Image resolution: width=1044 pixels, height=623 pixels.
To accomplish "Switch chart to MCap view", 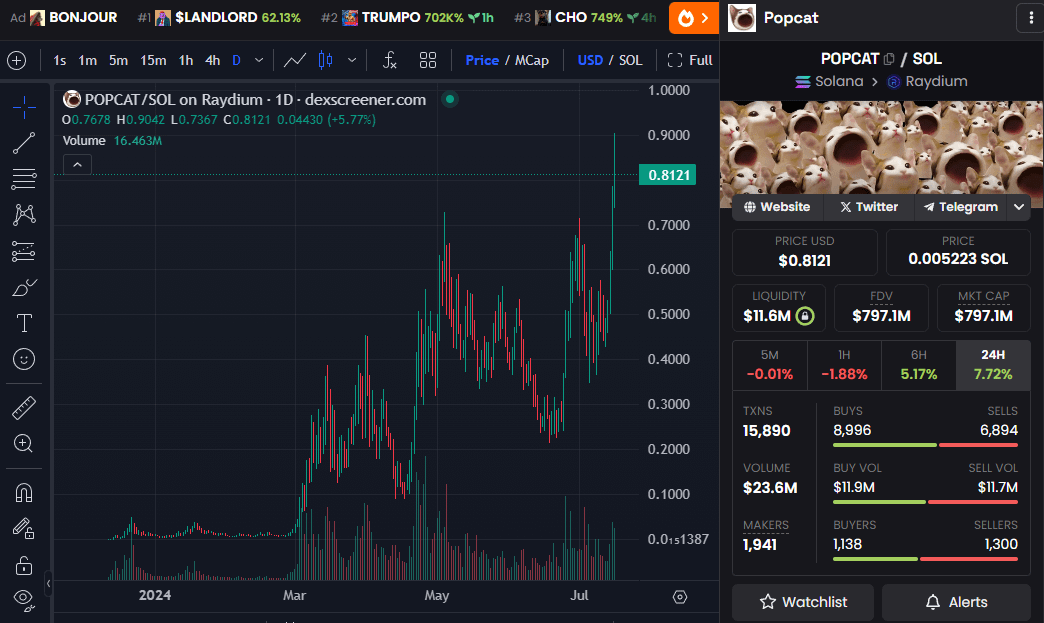I will coord(532,61).
